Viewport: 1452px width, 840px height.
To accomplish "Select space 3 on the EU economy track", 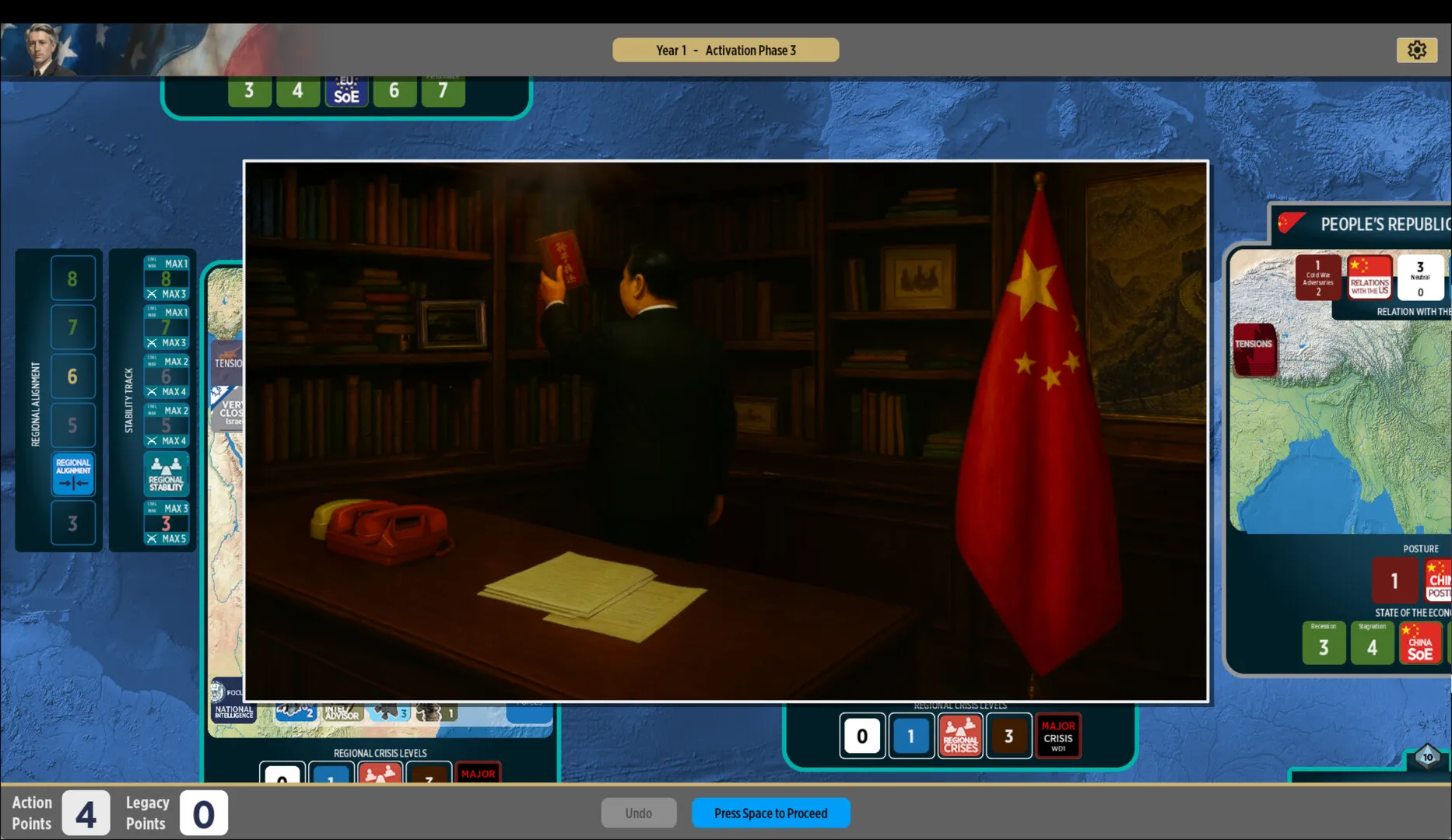I will [249, 90].
